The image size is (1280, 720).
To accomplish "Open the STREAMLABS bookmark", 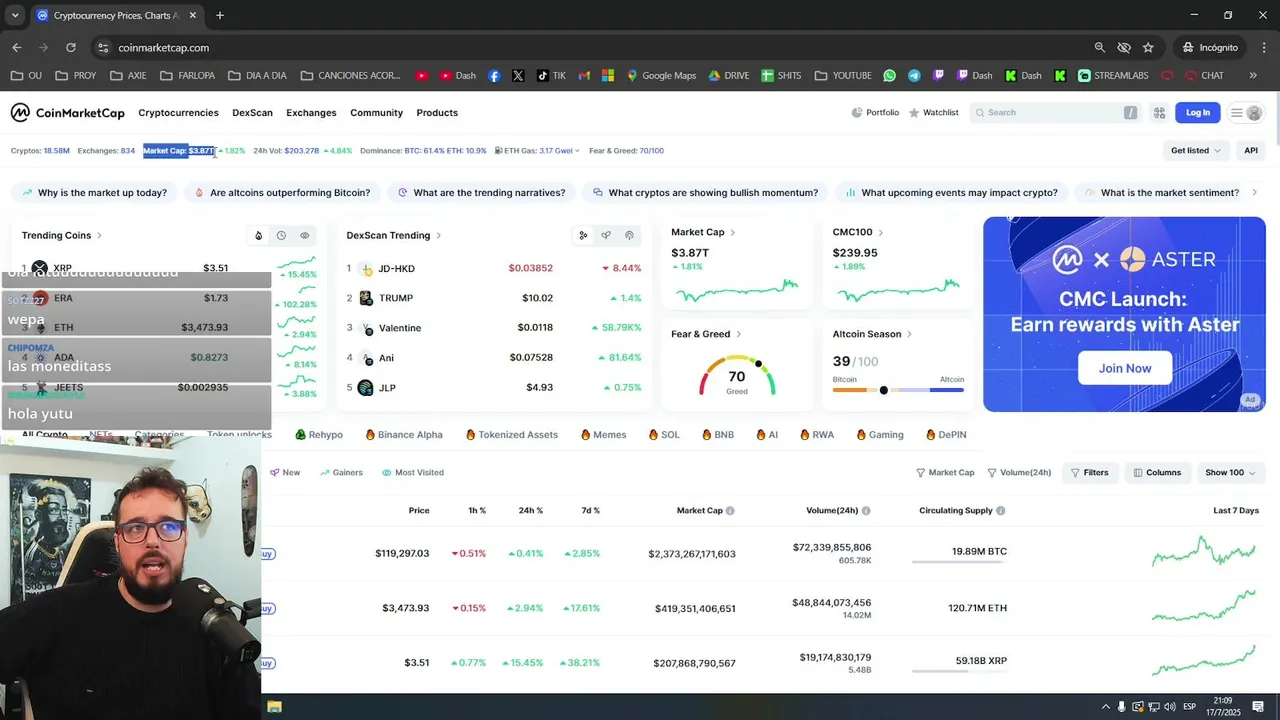I will point(1112,75).
